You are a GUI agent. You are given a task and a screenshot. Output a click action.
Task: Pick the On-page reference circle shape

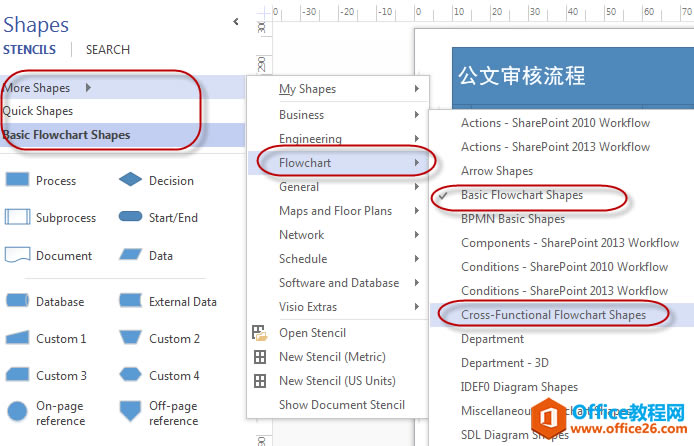17,411
